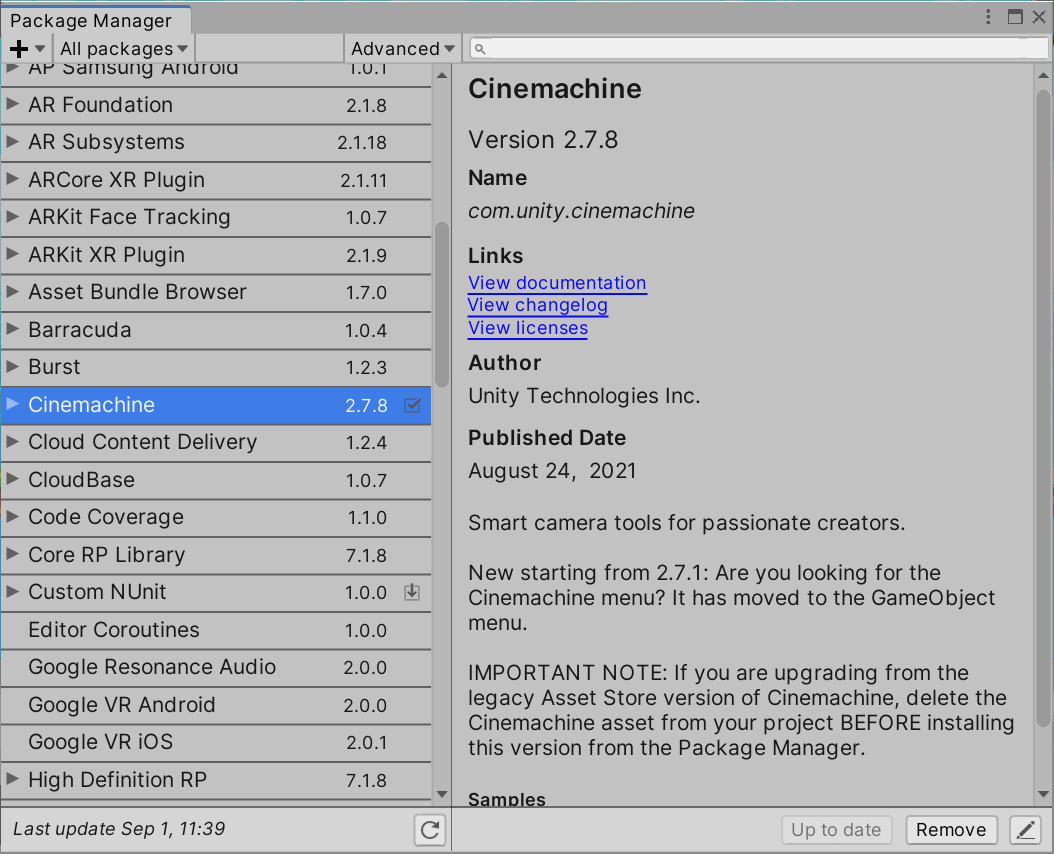The image size is (1054, 854).
Task: Open the Advanced dropdown
Action: tap(401, 47)
